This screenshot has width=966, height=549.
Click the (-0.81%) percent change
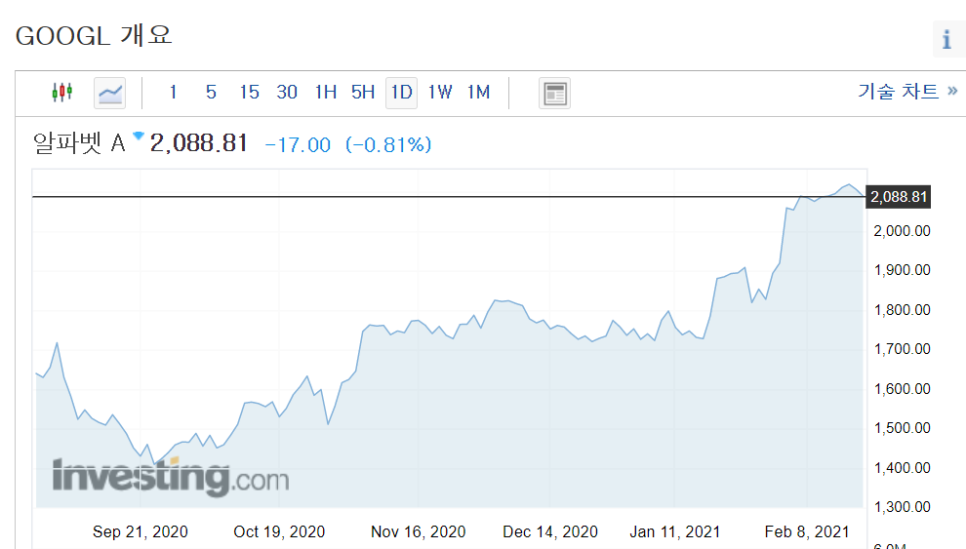[x=388, y=145]
